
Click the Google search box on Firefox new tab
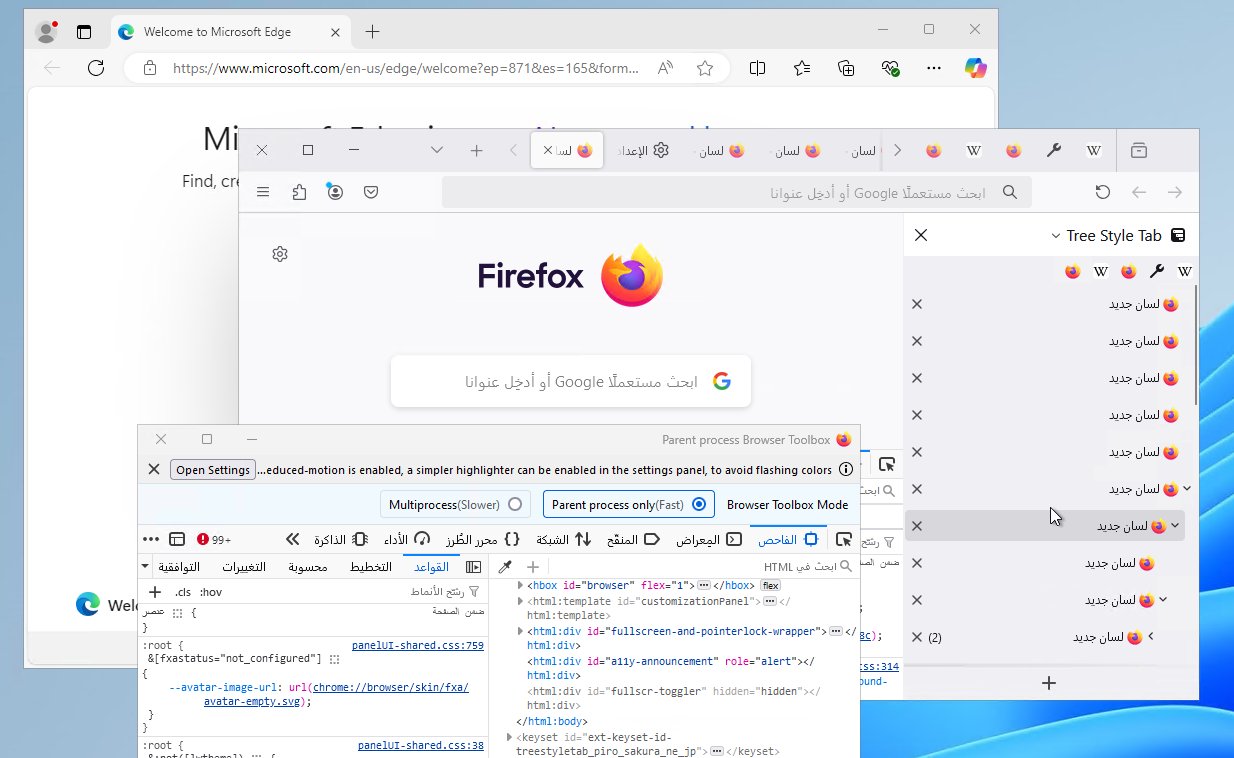(571, 381)
